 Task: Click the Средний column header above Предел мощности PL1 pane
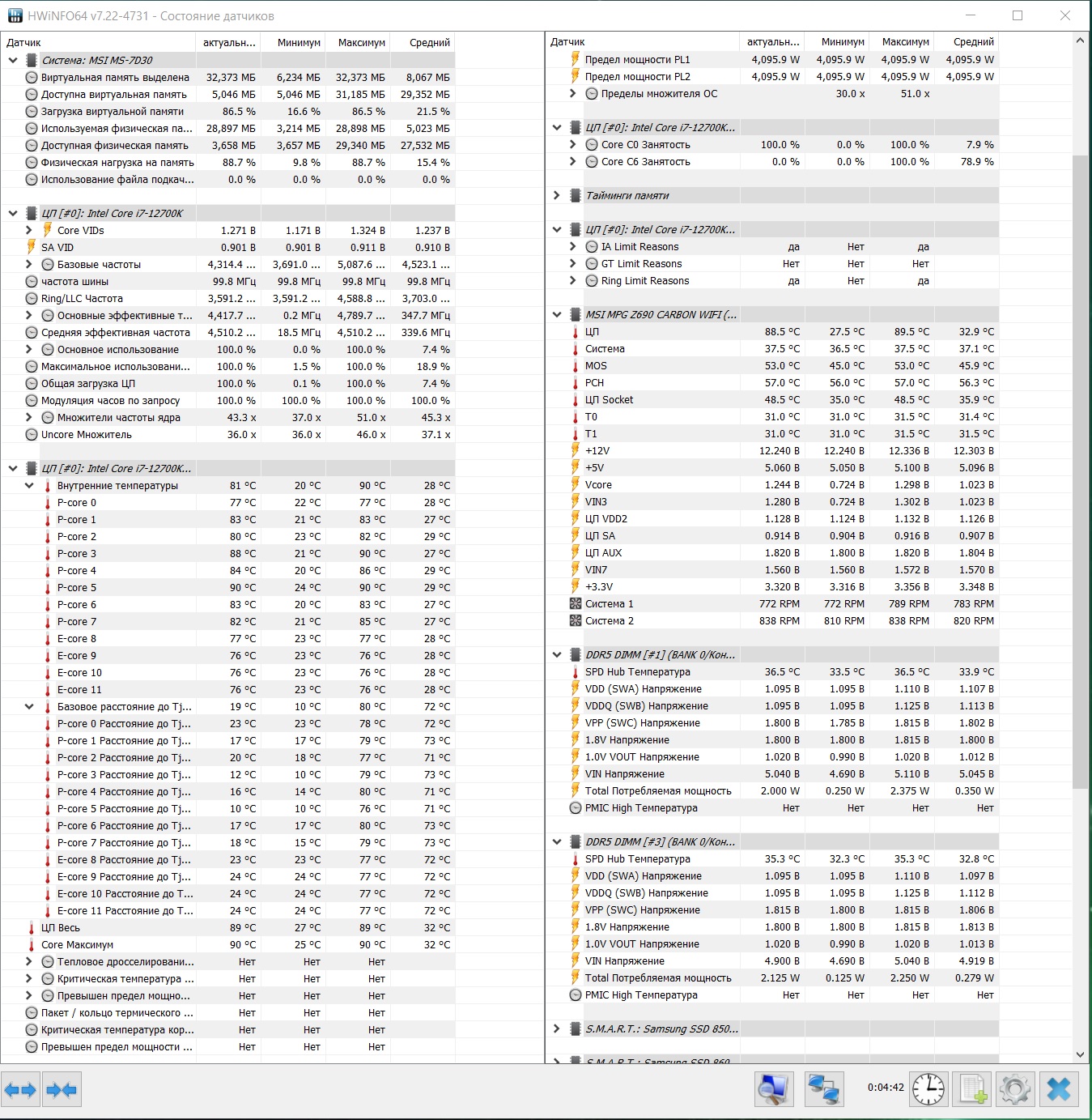click(967, 41)
